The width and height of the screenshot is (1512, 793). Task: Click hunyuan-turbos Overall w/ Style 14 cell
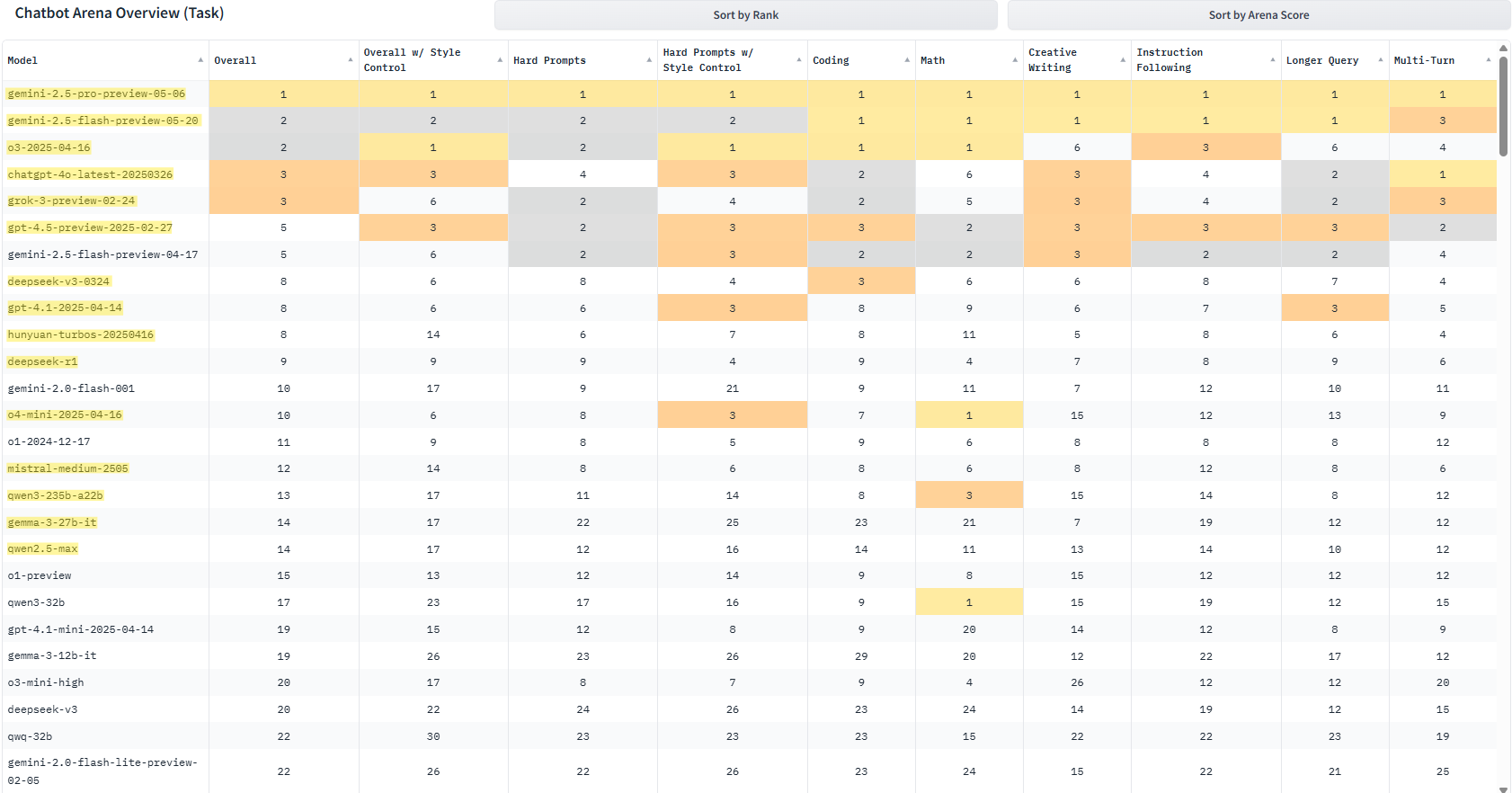pyautogui.click(x=433, y=334)
